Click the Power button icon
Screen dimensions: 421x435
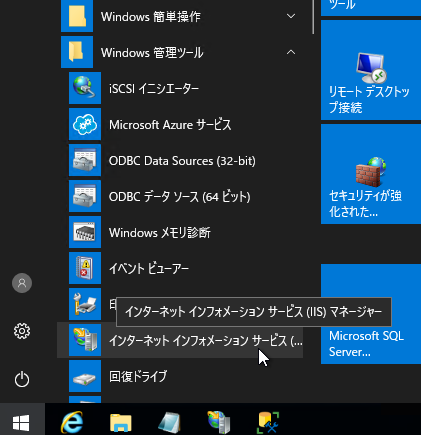pos(22,379)
